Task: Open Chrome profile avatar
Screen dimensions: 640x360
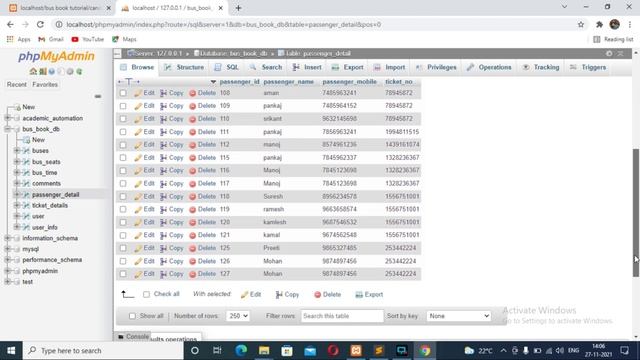Action: point(615,24)
